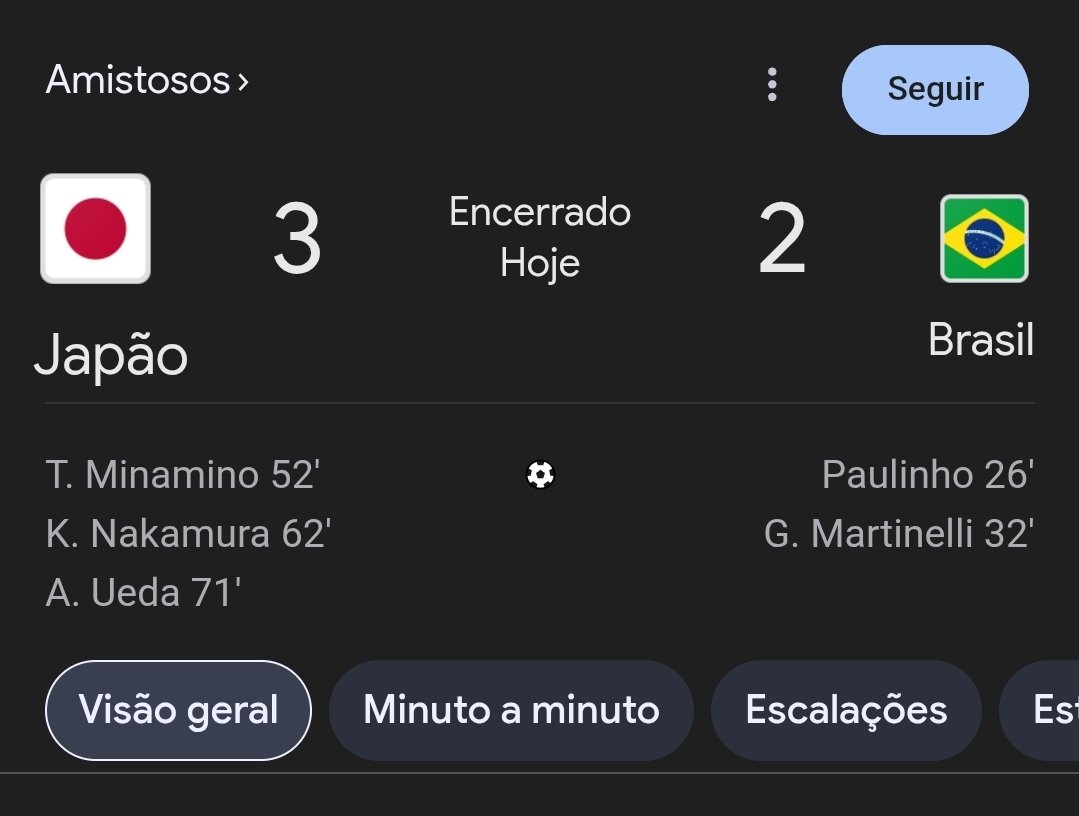The height and width of the screenshot is (816, 1079).
Task: Tap the Japan flag icon
Action: [96, 228]
